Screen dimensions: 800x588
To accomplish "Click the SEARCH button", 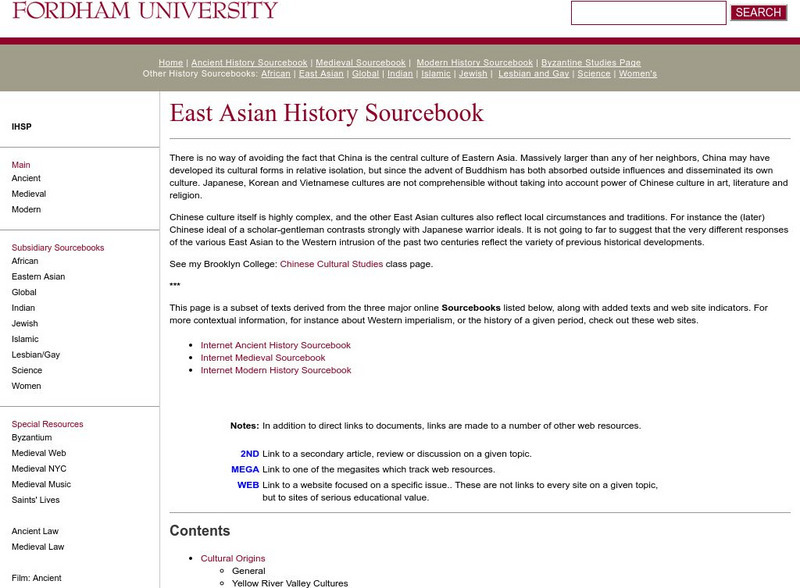I will [757, 12].
